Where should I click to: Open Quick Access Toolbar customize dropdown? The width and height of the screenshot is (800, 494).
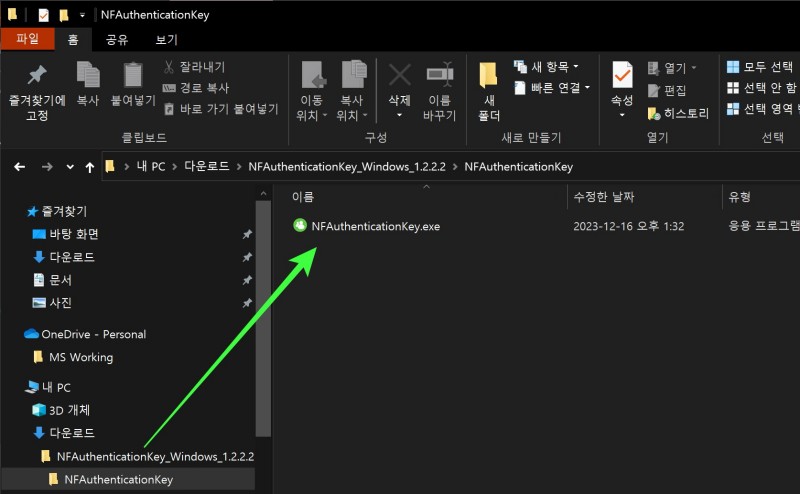(x=82, y=15)
